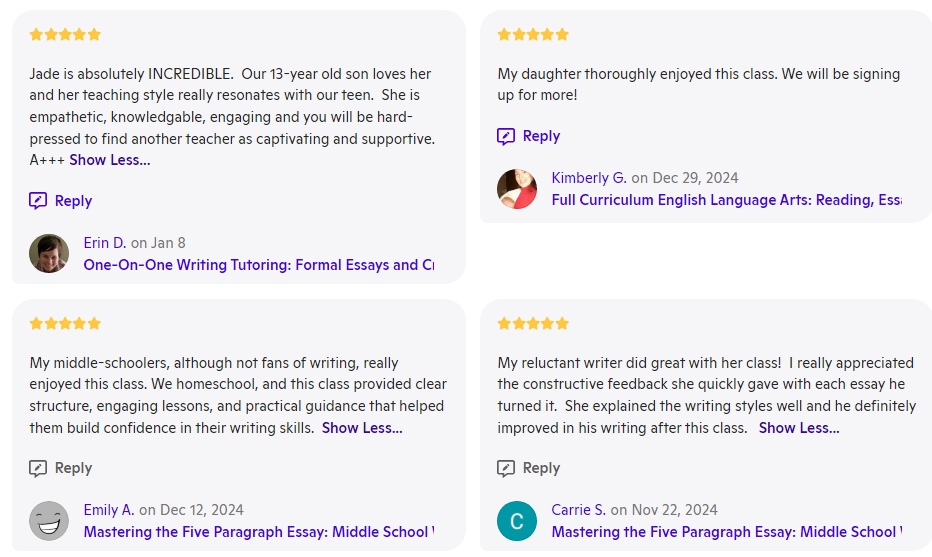Click the Emily A. reviewer name

pyautogui.click(x=109, y=510)
